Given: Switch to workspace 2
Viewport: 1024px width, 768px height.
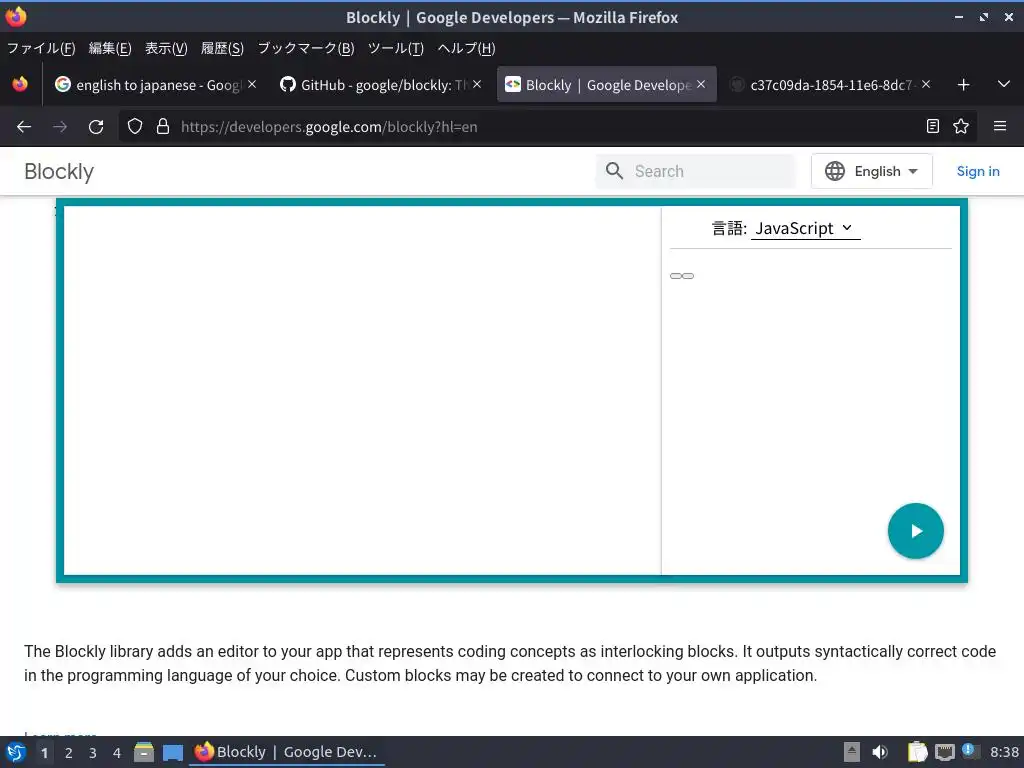Looking at the screenshot, I should (69, 753).
